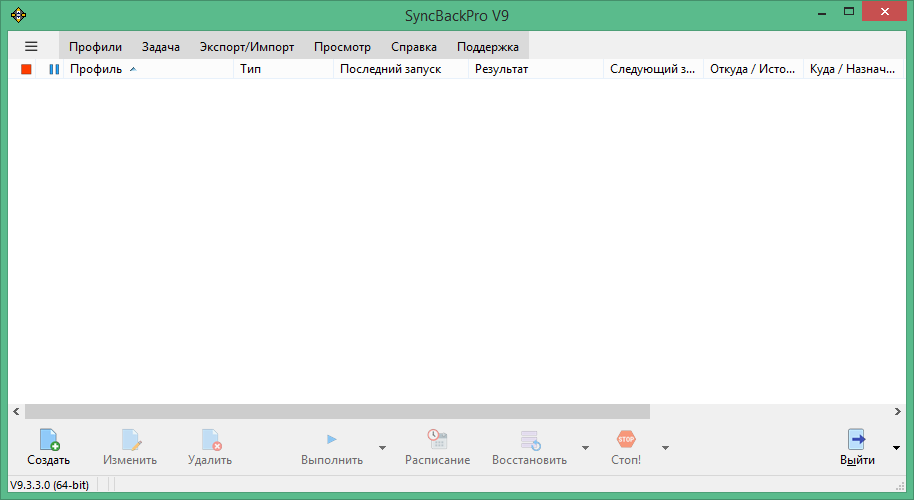Open the Справка menu
The width and height of the screenshot is (914, 500).
point(413,47)
